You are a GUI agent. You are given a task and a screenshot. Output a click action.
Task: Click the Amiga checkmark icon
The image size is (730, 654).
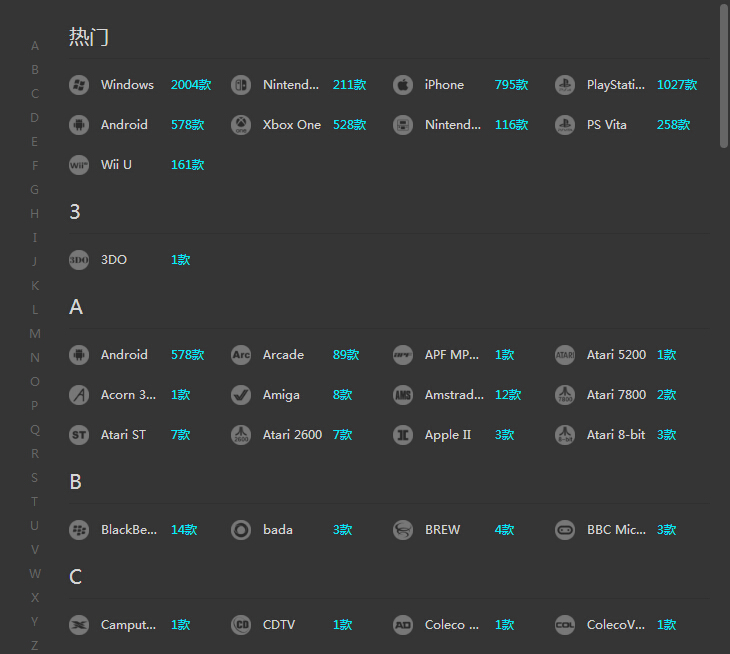pos(241,395)
